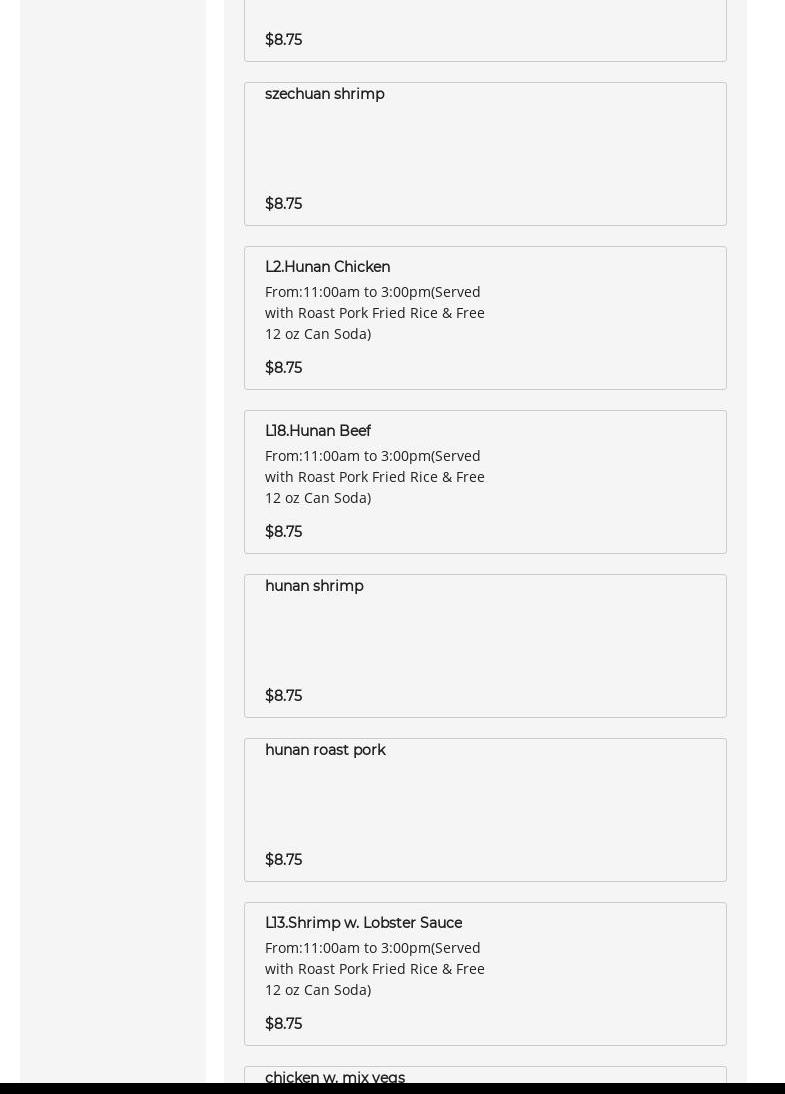Click the L18.Hunan Beef item title
This screenshot has height=1094, width=785.
tap(317, 431)
